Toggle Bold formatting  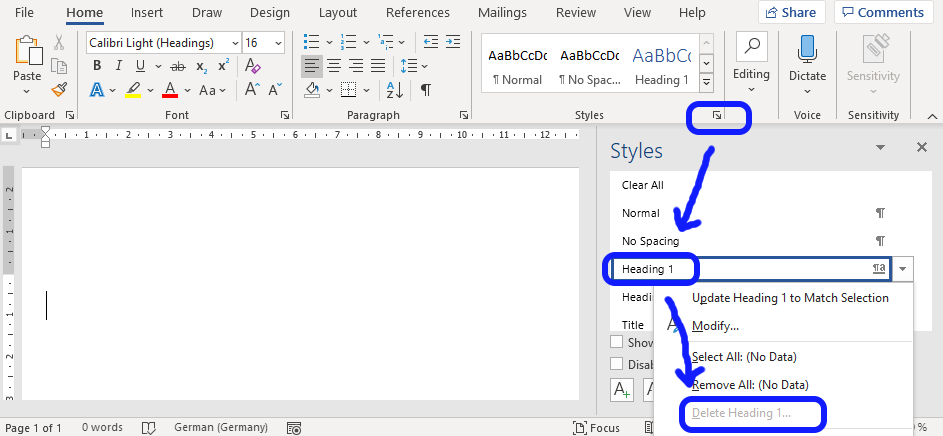click(x=97, y=66)
